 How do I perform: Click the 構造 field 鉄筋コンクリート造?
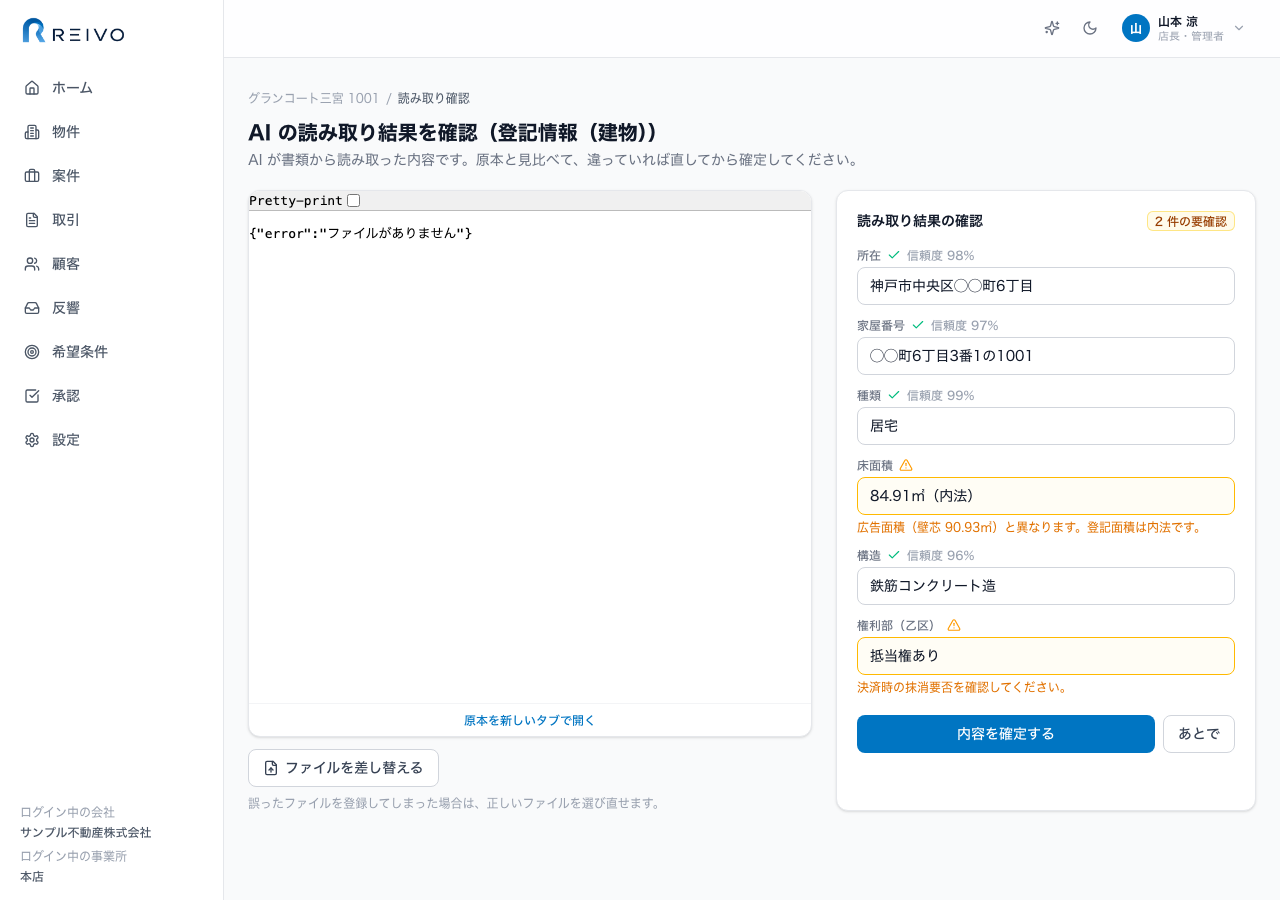pos(1046,586)
